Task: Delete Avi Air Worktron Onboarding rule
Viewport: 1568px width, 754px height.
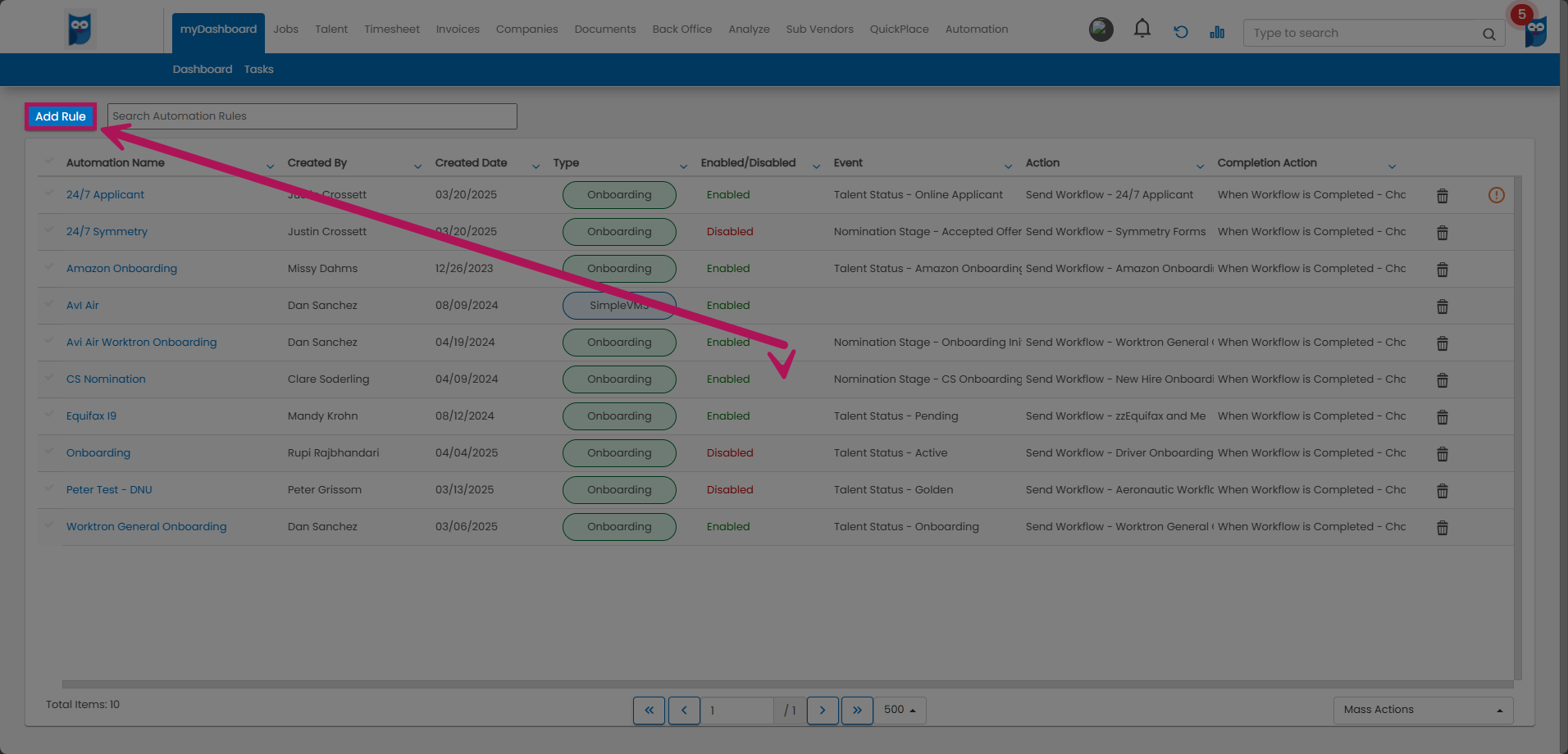Action: (1442, 343)
